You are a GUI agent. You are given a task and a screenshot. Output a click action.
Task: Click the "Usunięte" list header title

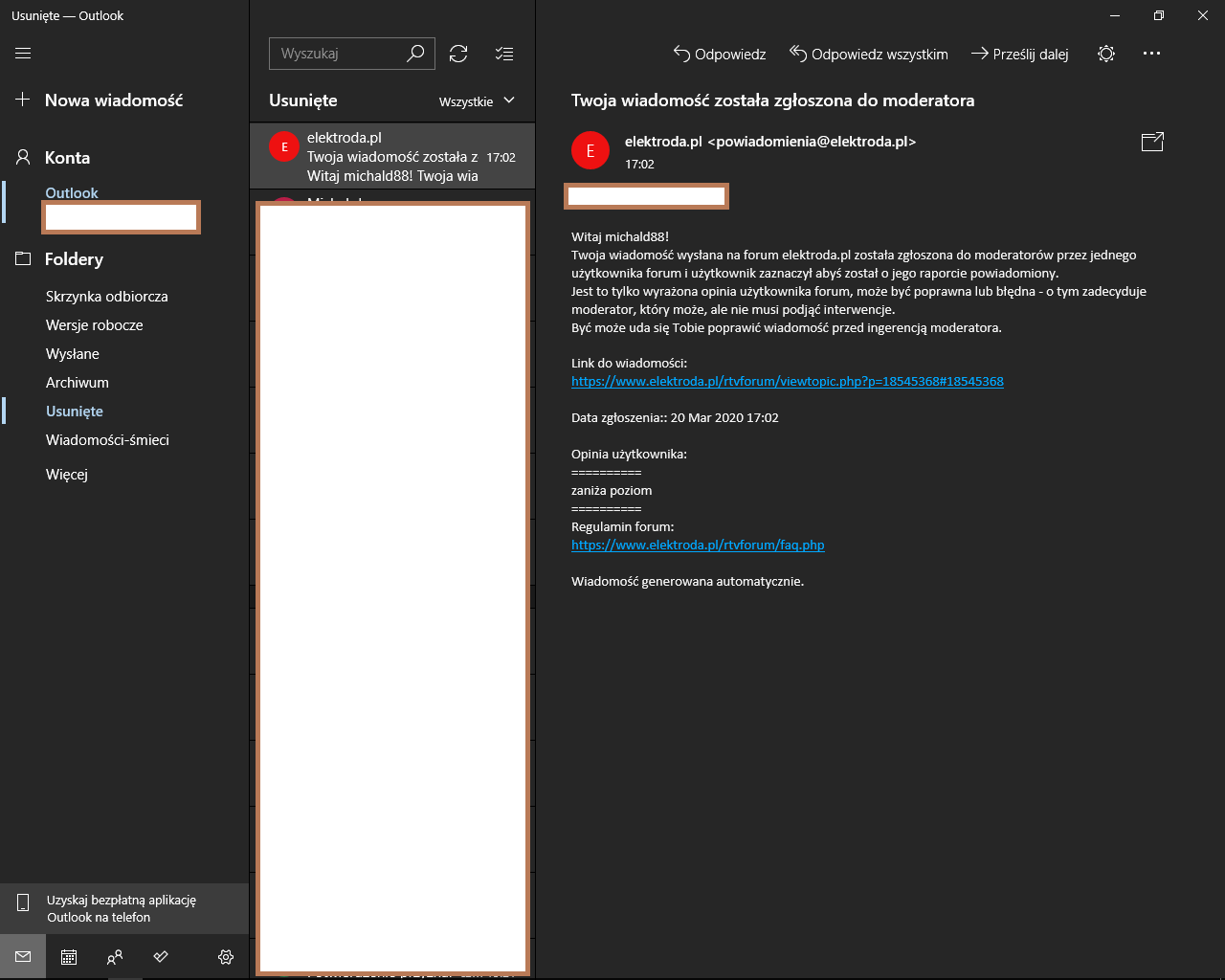click(303, 100)
